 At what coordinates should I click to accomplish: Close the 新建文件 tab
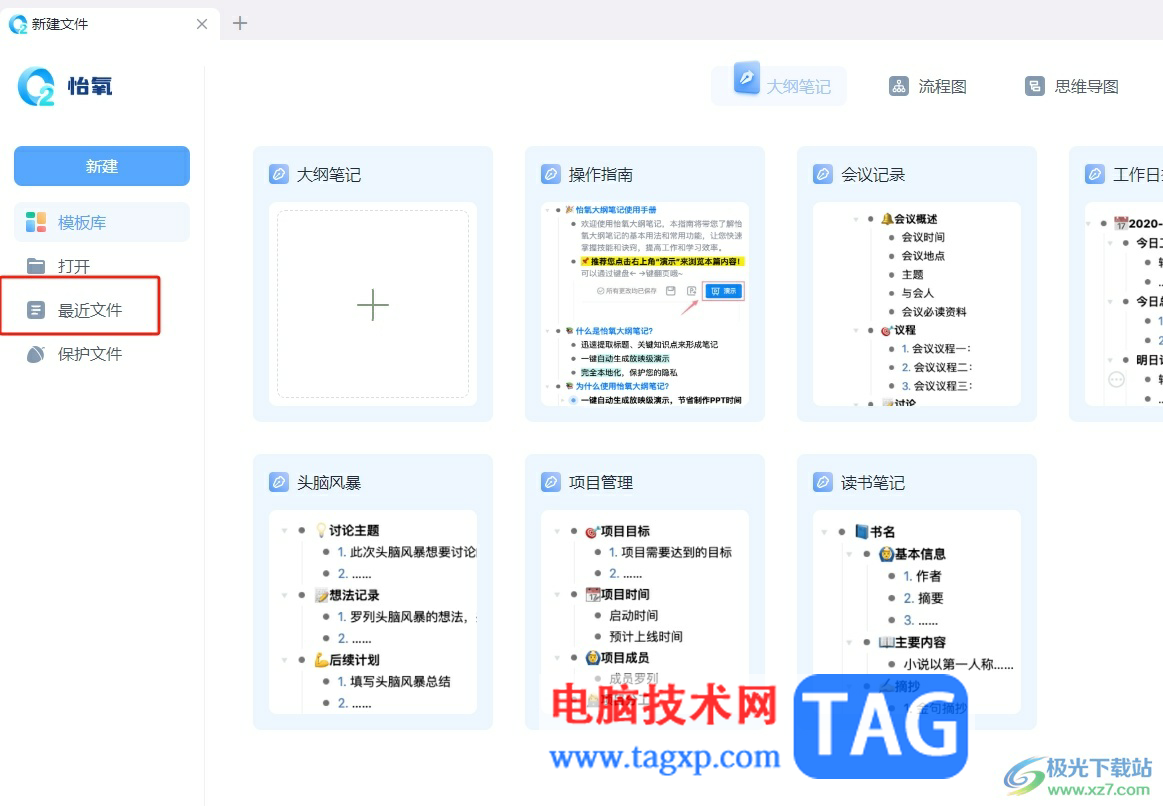tap(202, 24)
